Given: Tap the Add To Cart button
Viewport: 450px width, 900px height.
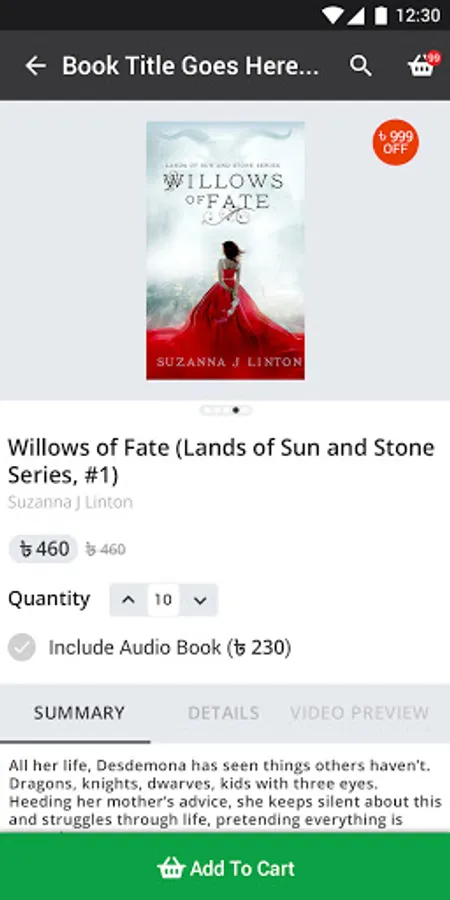Looking at the screenshot, I should pyautogui.click(x=225, y=867).
